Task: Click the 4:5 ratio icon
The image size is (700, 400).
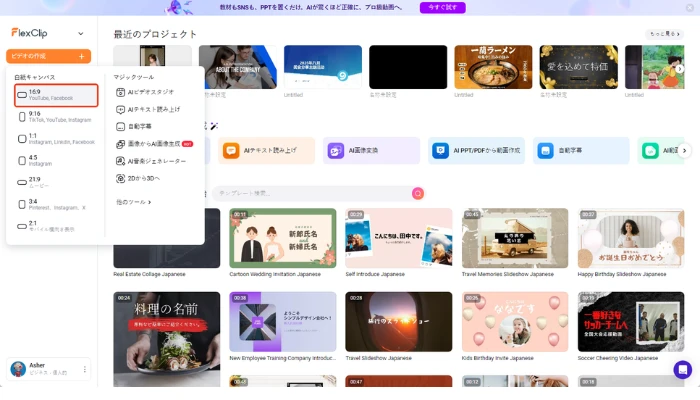Action: [x=22, y=161]
